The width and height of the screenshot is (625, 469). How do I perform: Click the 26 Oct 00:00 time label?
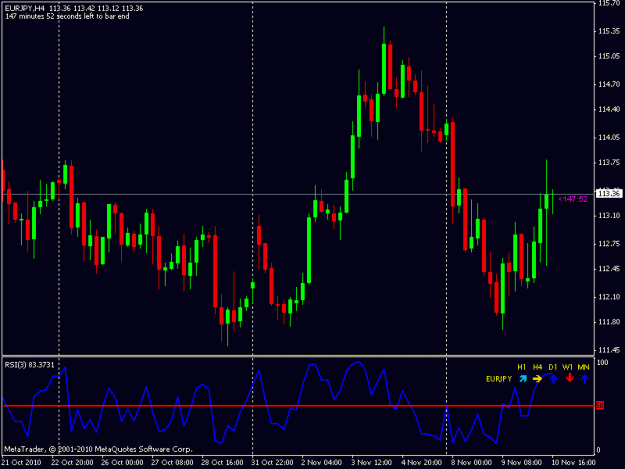[x=122, y=463]
